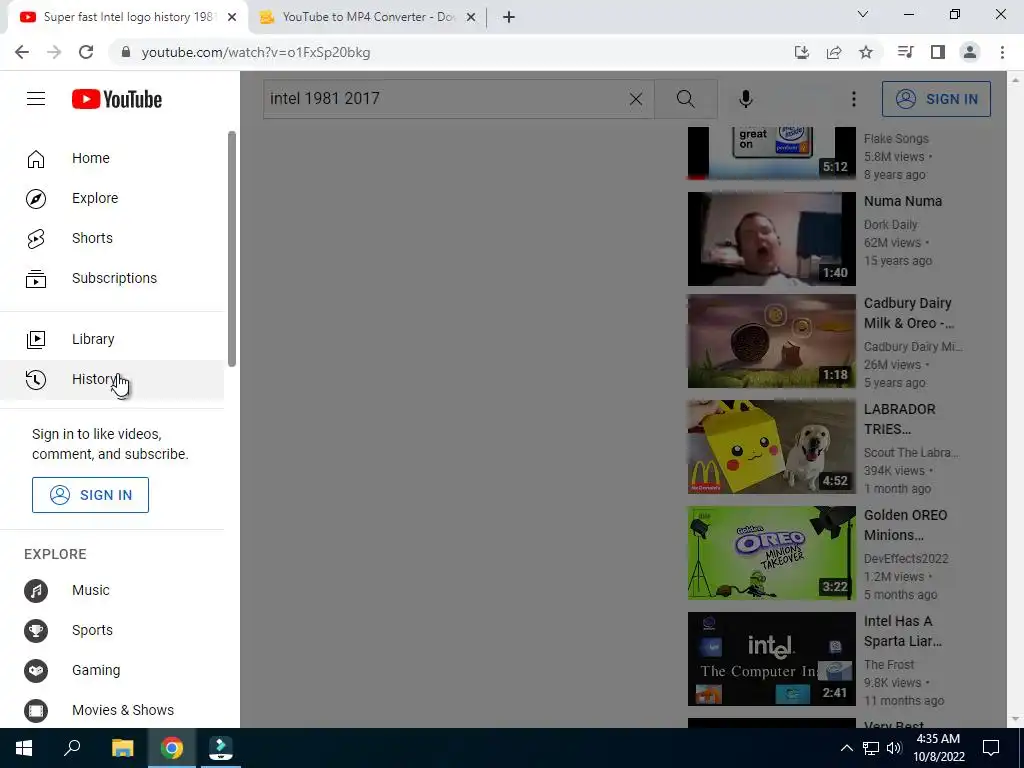This screenshot has height=768, width=1024.
Task: Click the Flake Songs channel name
Action: pos(896,138)
